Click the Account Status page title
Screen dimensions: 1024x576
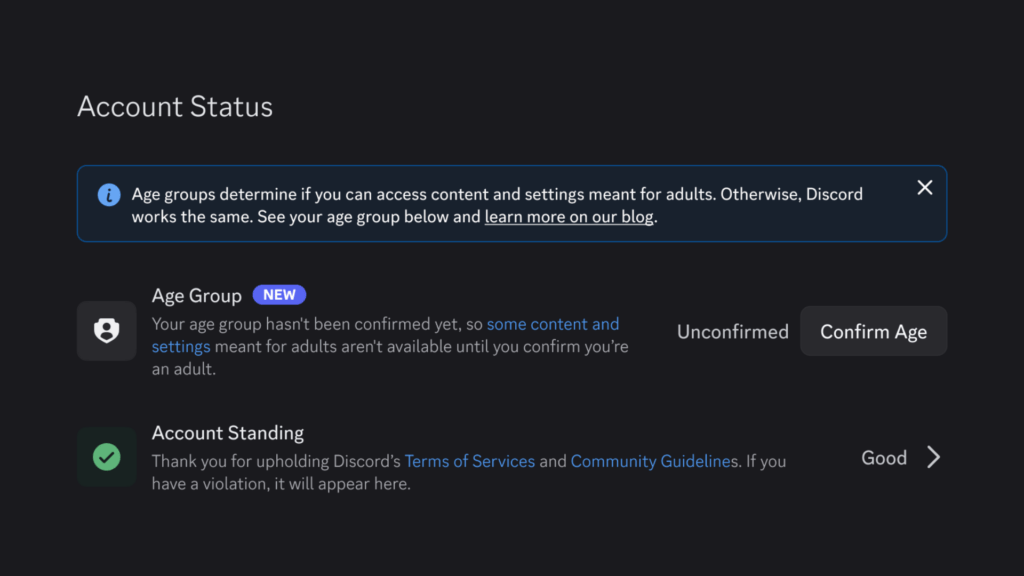point(175,106)
